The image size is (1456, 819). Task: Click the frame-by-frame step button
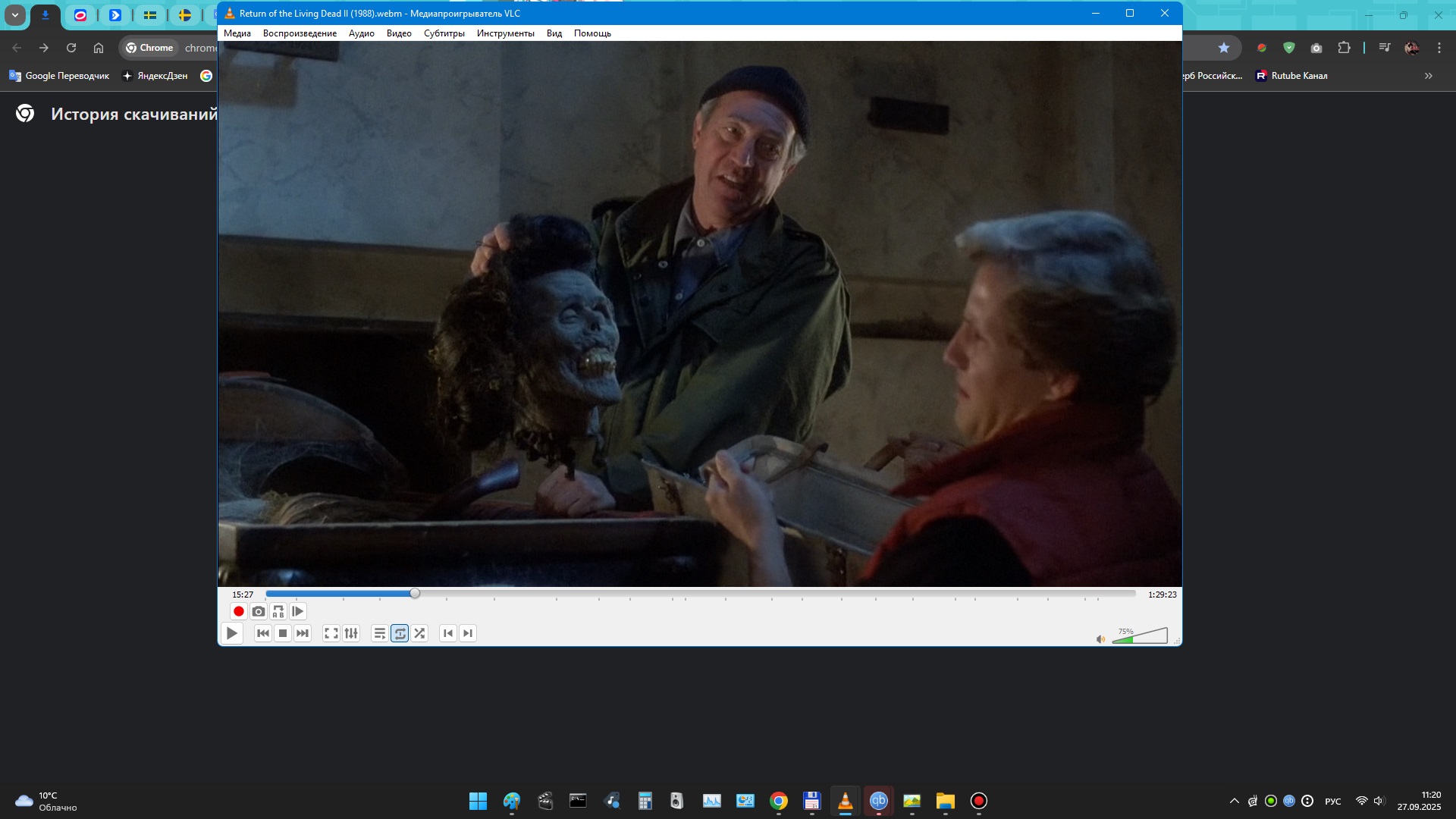(298, 611)
